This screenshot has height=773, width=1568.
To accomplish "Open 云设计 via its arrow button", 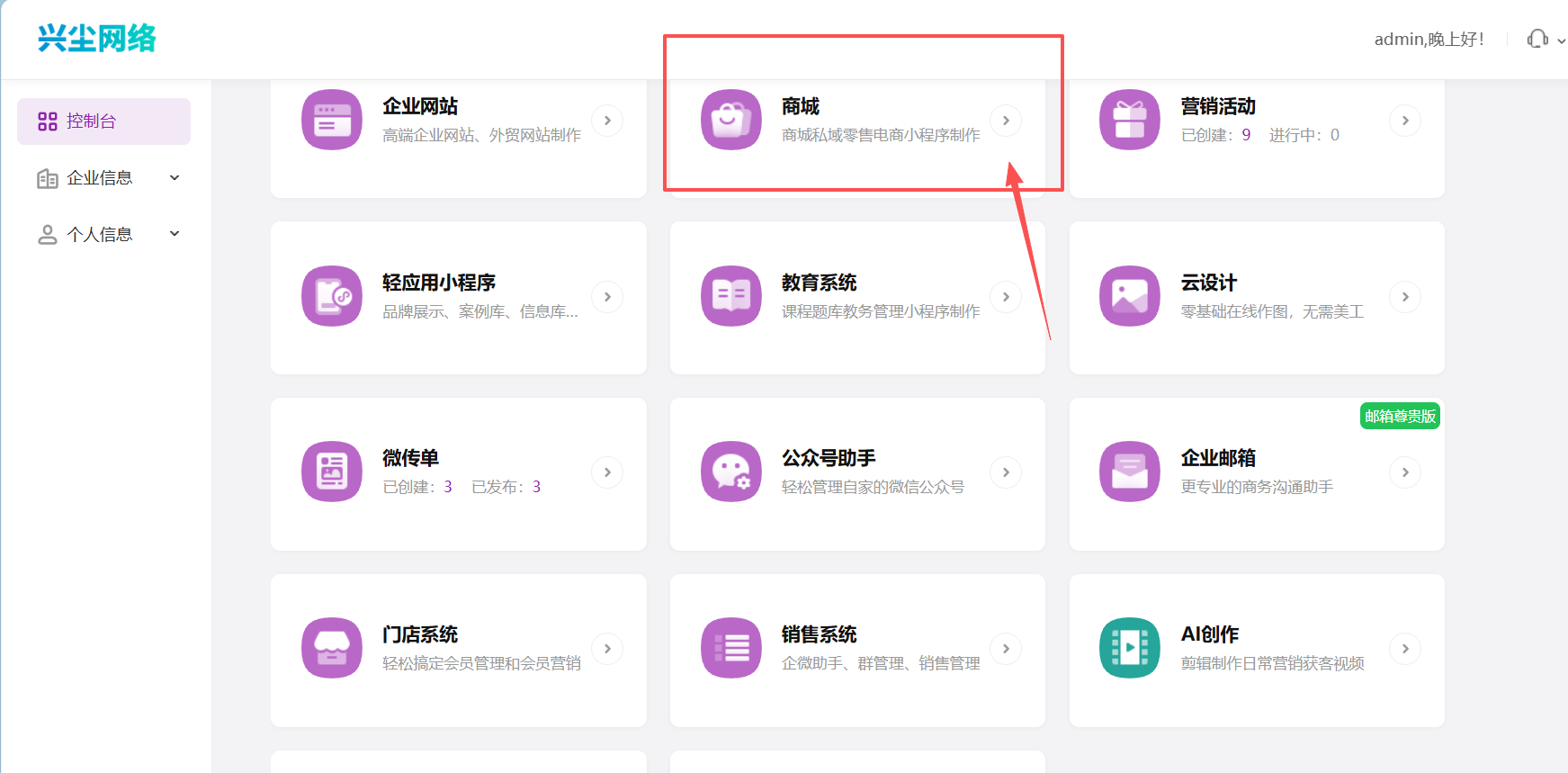I will [x=1405, y=297].
